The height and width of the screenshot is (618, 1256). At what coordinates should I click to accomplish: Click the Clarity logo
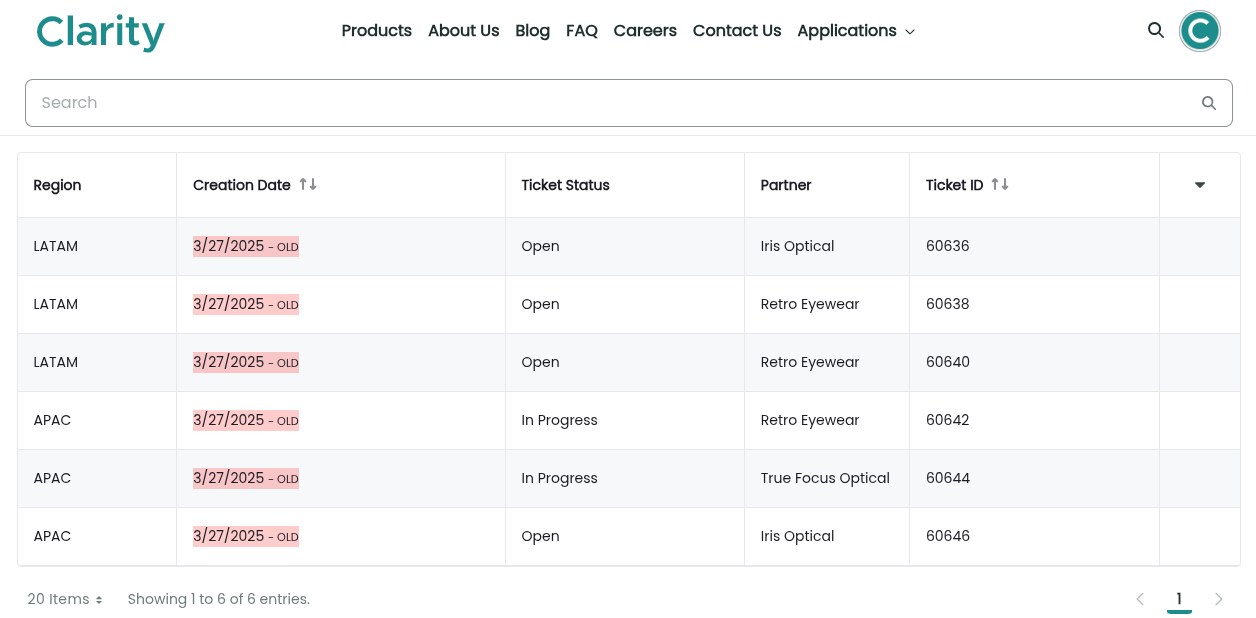pos(100,32)
